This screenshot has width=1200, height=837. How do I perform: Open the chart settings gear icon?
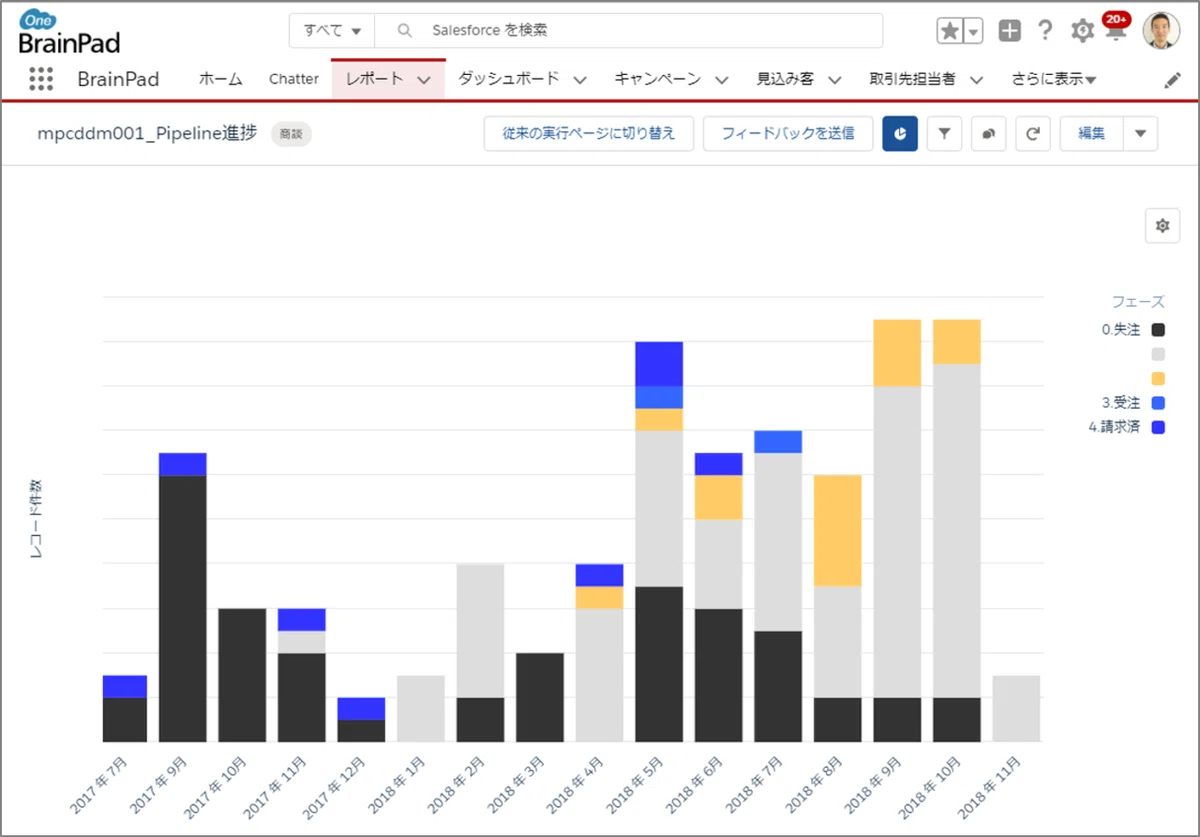tap(1162, 226)
